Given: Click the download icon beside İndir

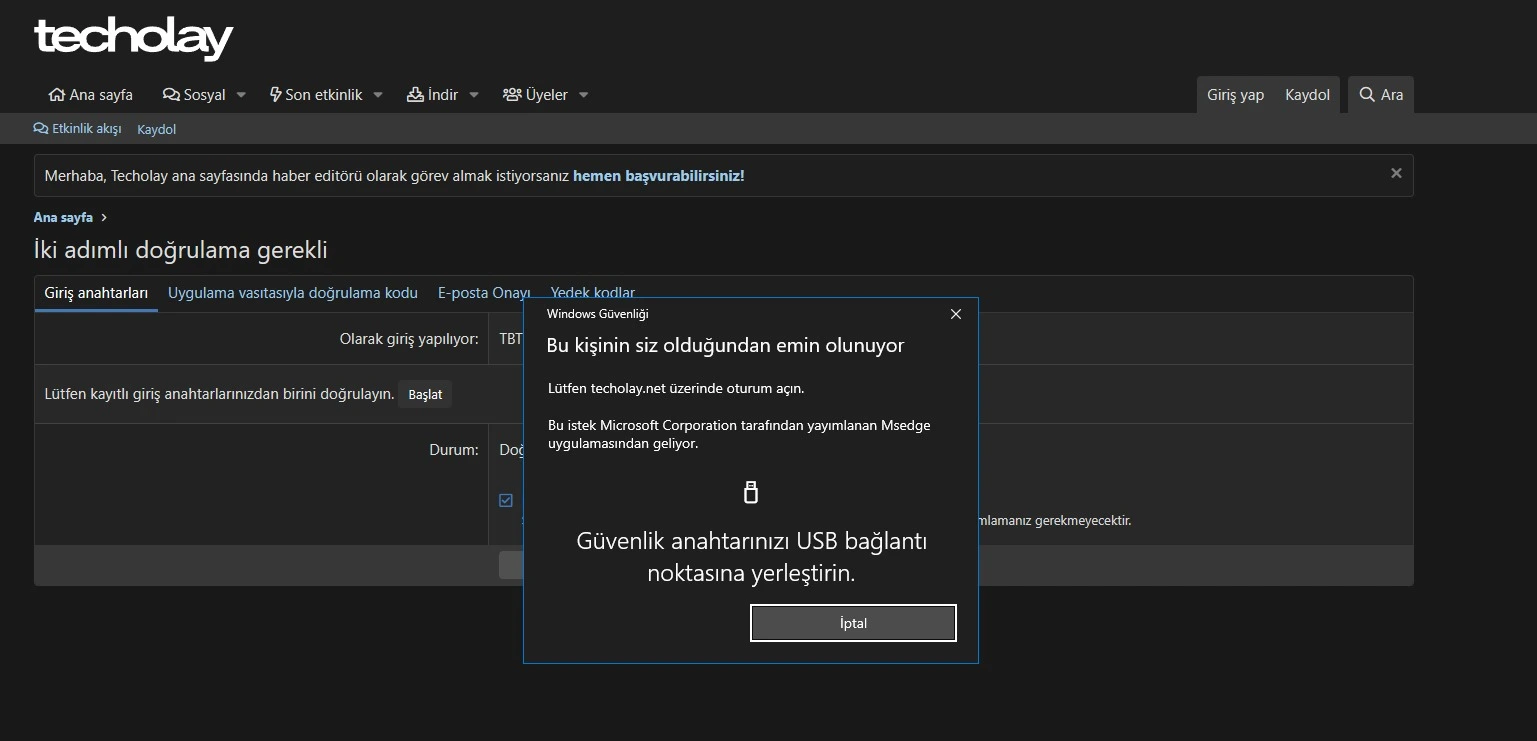Looking at the screenshot, I should coord(415,95).
